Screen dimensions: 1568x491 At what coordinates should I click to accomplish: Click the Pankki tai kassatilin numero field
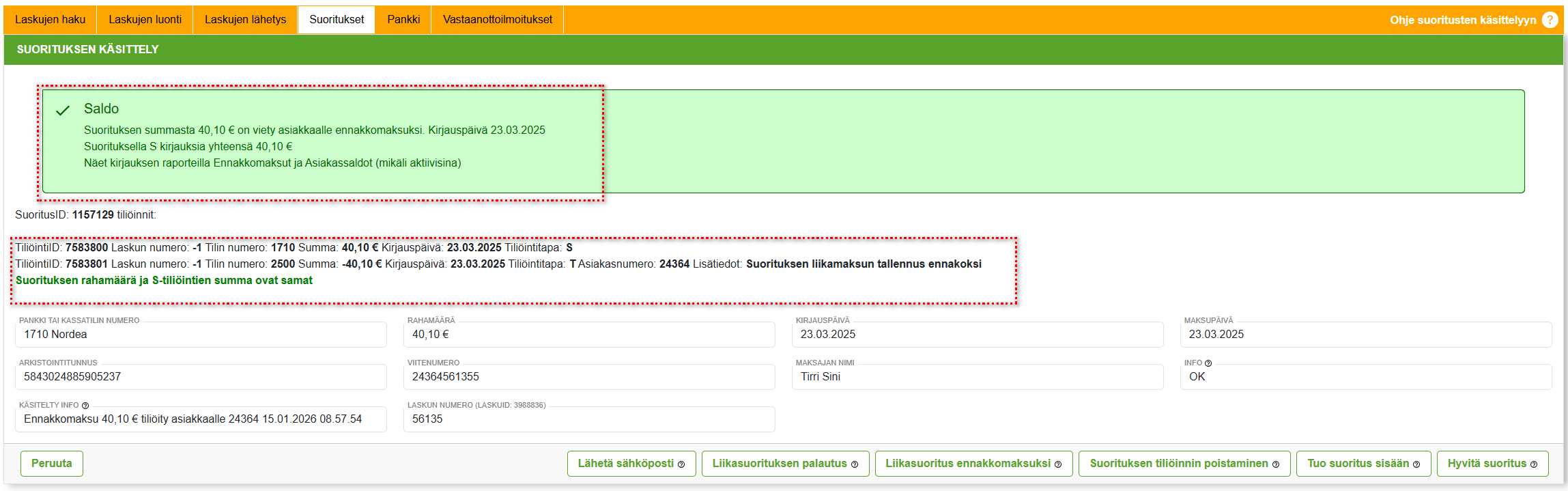[x=201, y=335]
